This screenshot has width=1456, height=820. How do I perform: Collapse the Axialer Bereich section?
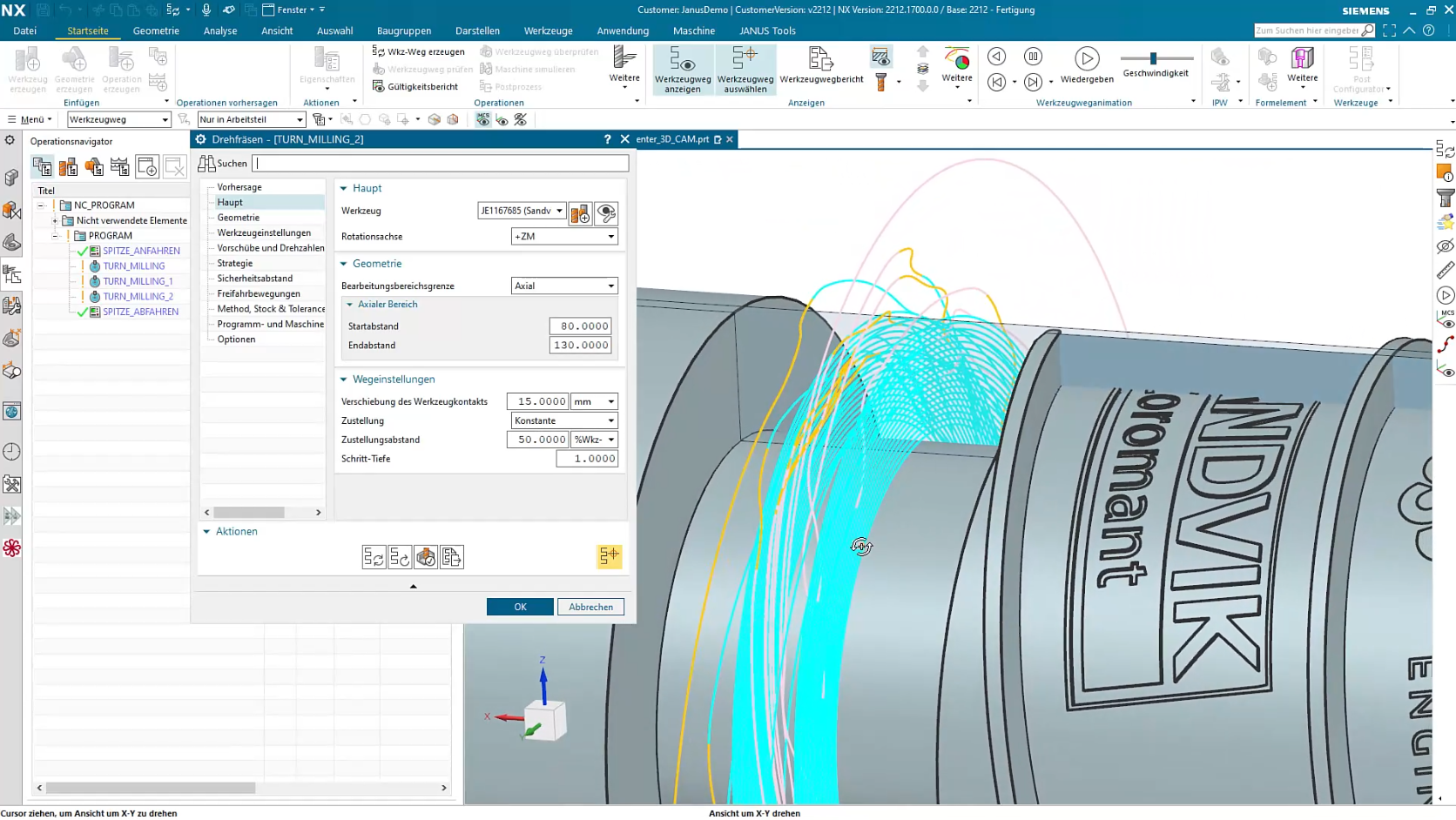(x=350, y=305)
